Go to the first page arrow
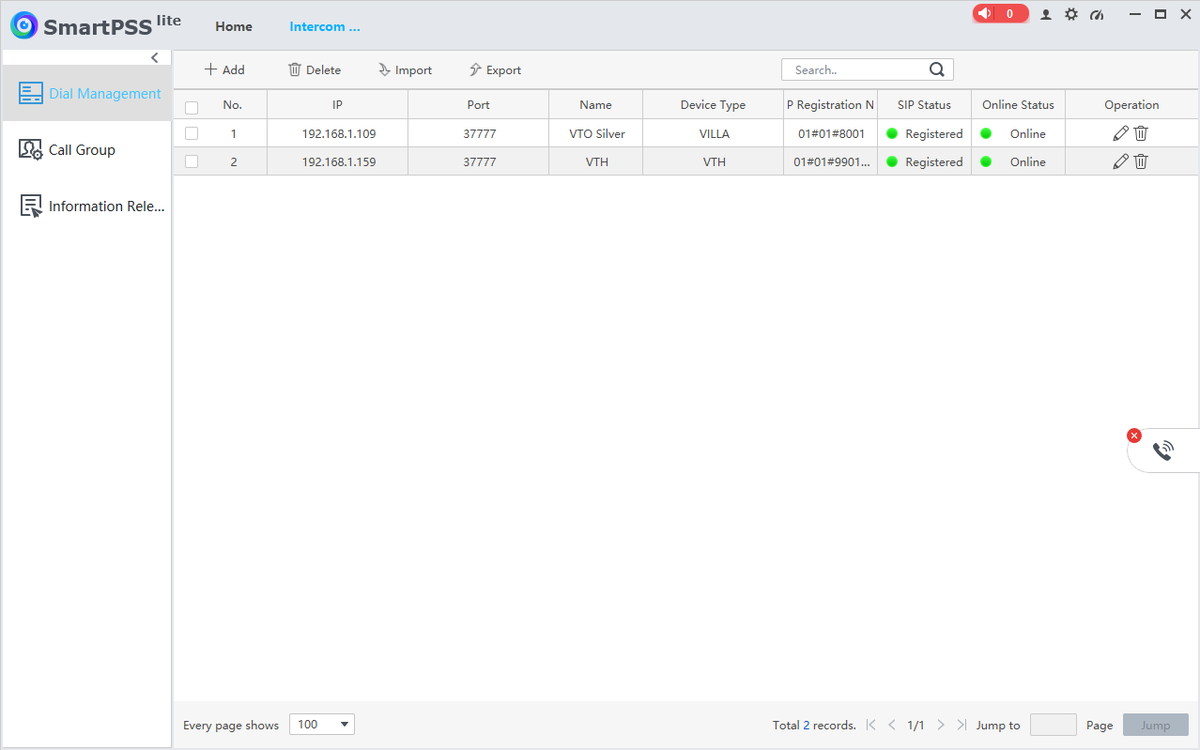The height and width of the screenshot is (750, 1200). click(x=871, y=725)
